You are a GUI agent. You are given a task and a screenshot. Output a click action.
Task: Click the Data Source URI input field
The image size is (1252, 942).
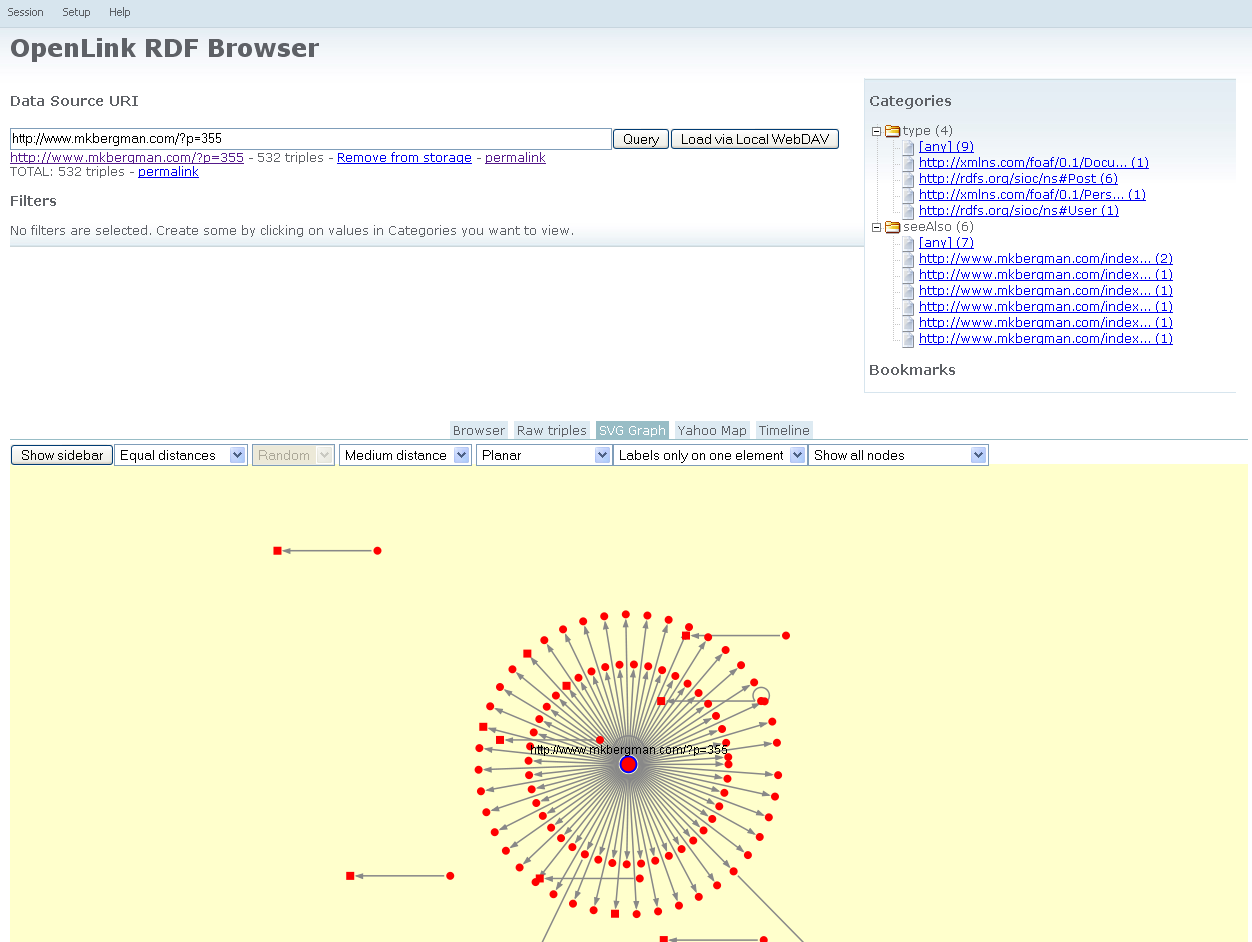[x=311, y=139]
